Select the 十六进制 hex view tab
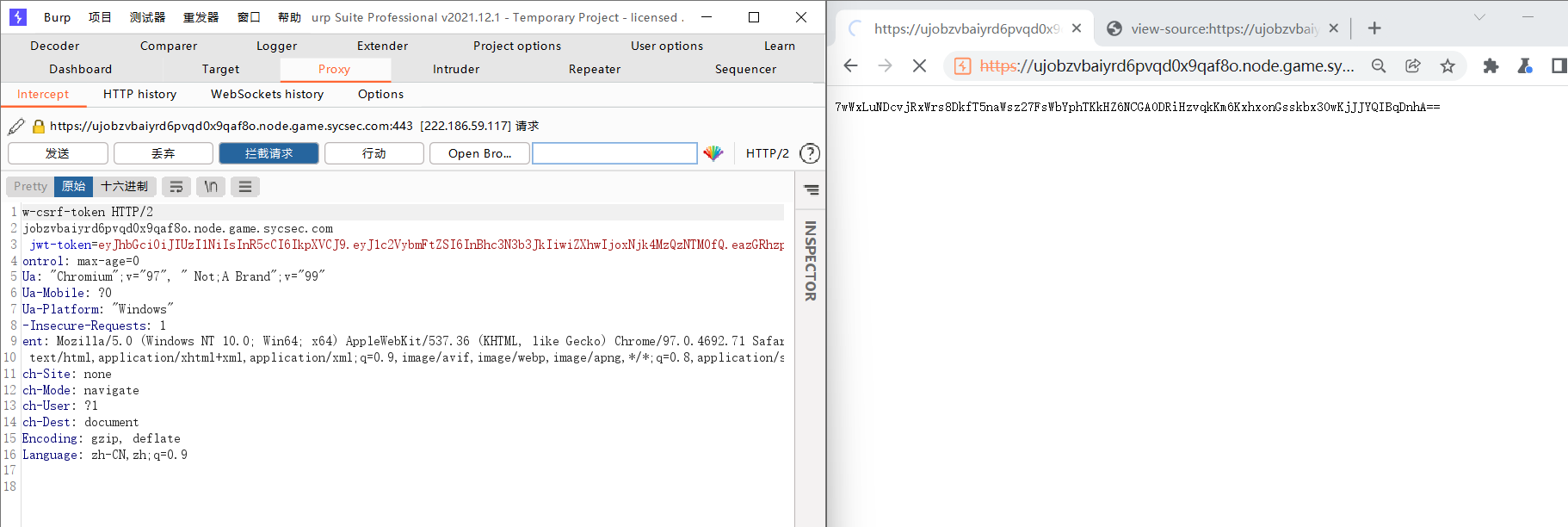 point(125,186)
